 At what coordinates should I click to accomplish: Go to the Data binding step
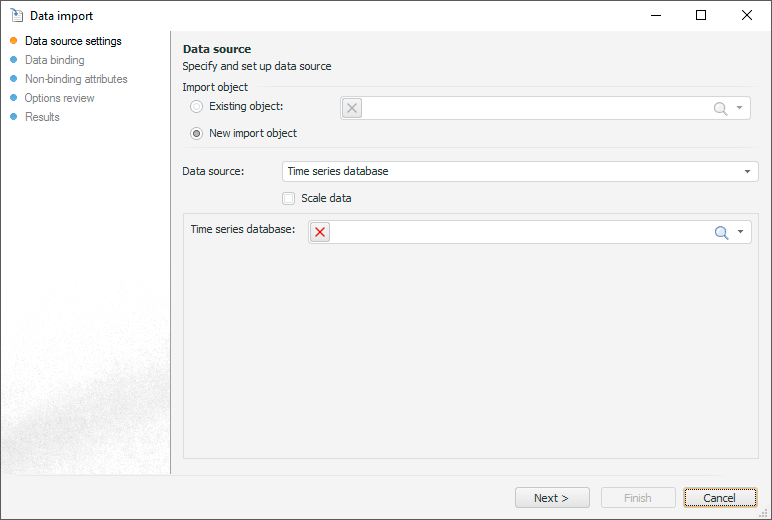pyautogui.click(x=55, y=60)
